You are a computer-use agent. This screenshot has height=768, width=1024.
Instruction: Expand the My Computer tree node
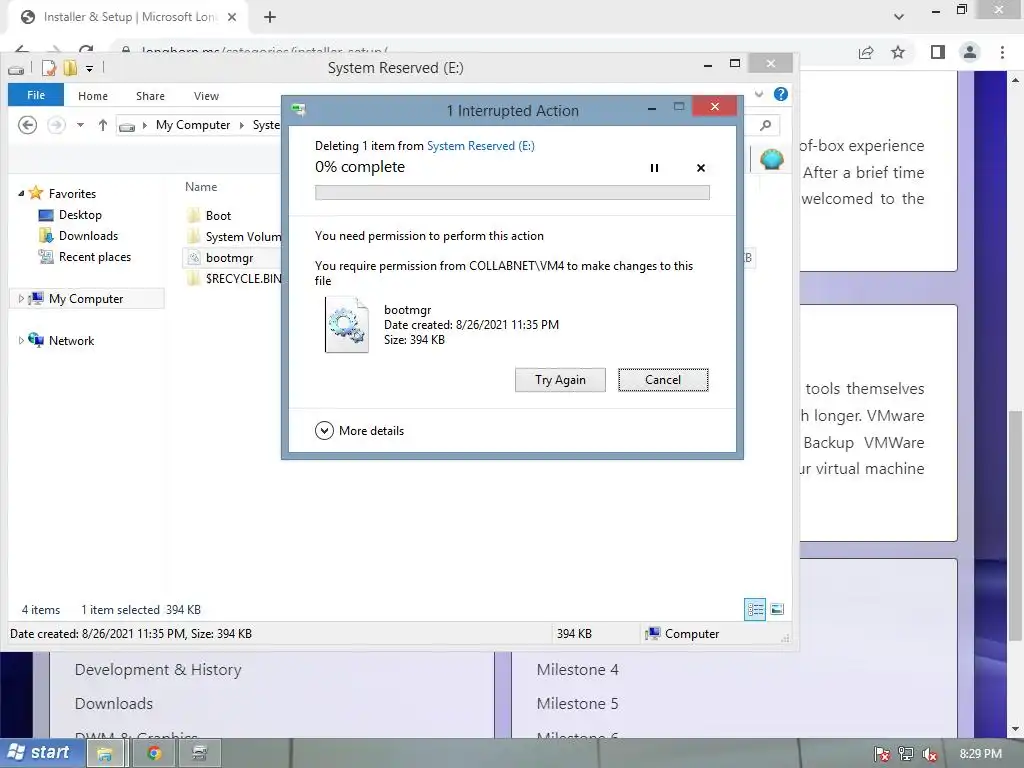pos(21,298)
